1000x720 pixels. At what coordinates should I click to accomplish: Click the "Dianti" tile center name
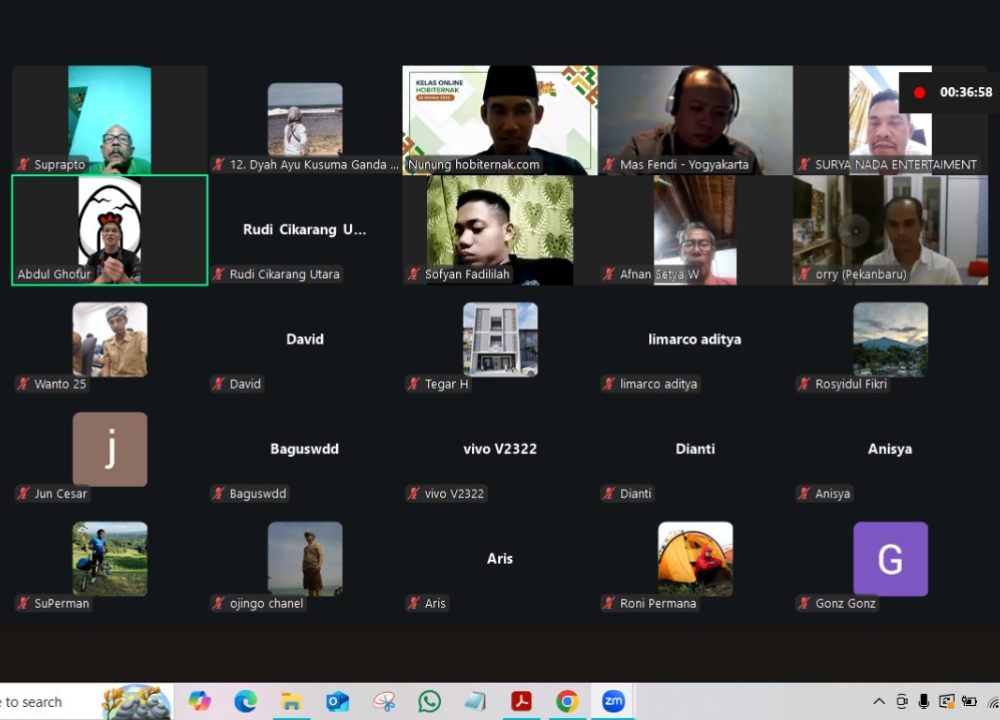pos(695,449)
